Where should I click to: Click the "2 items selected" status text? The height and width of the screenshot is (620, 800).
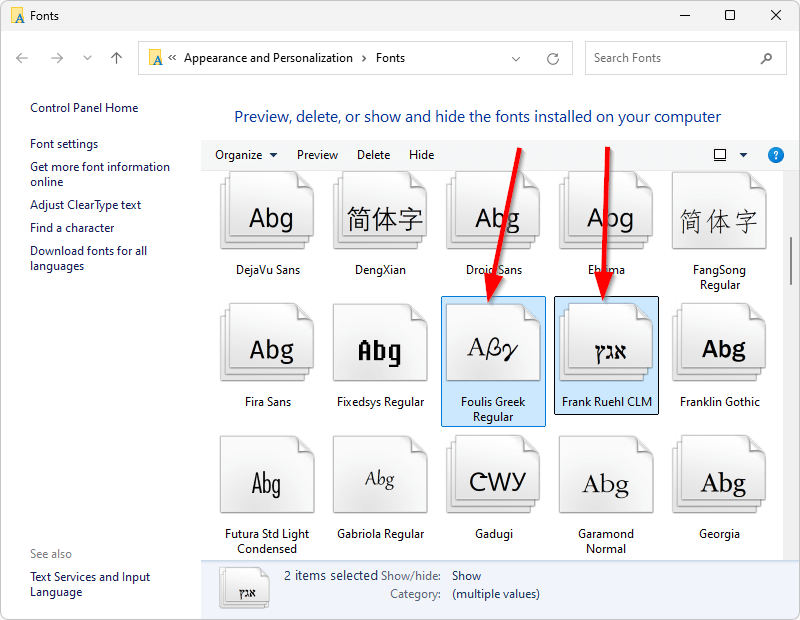click(331, 575)
